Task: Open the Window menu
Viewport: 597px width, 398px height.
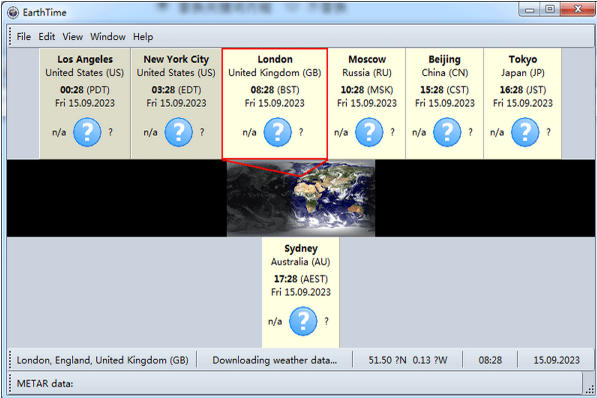Action: click(x=108, y=37)
